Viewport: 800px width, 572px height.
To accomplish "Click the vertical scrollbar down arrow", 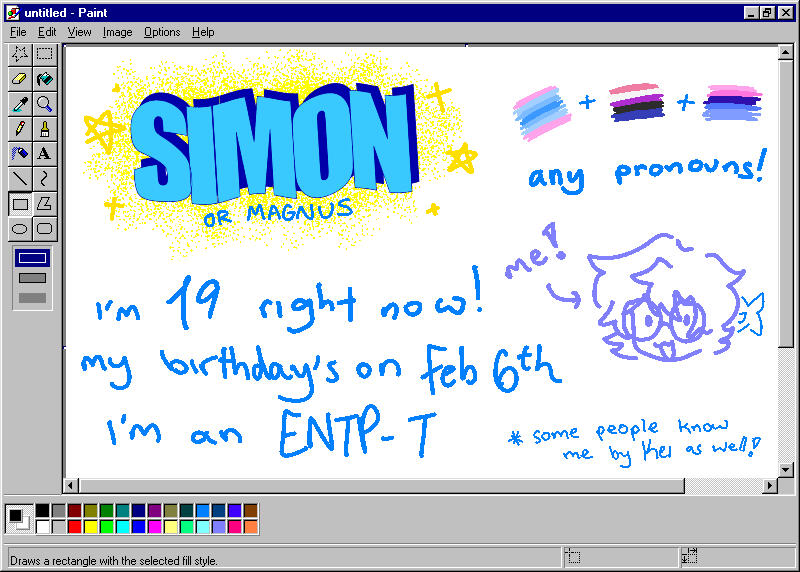I will pyautogui.click(x=786, y=470).
